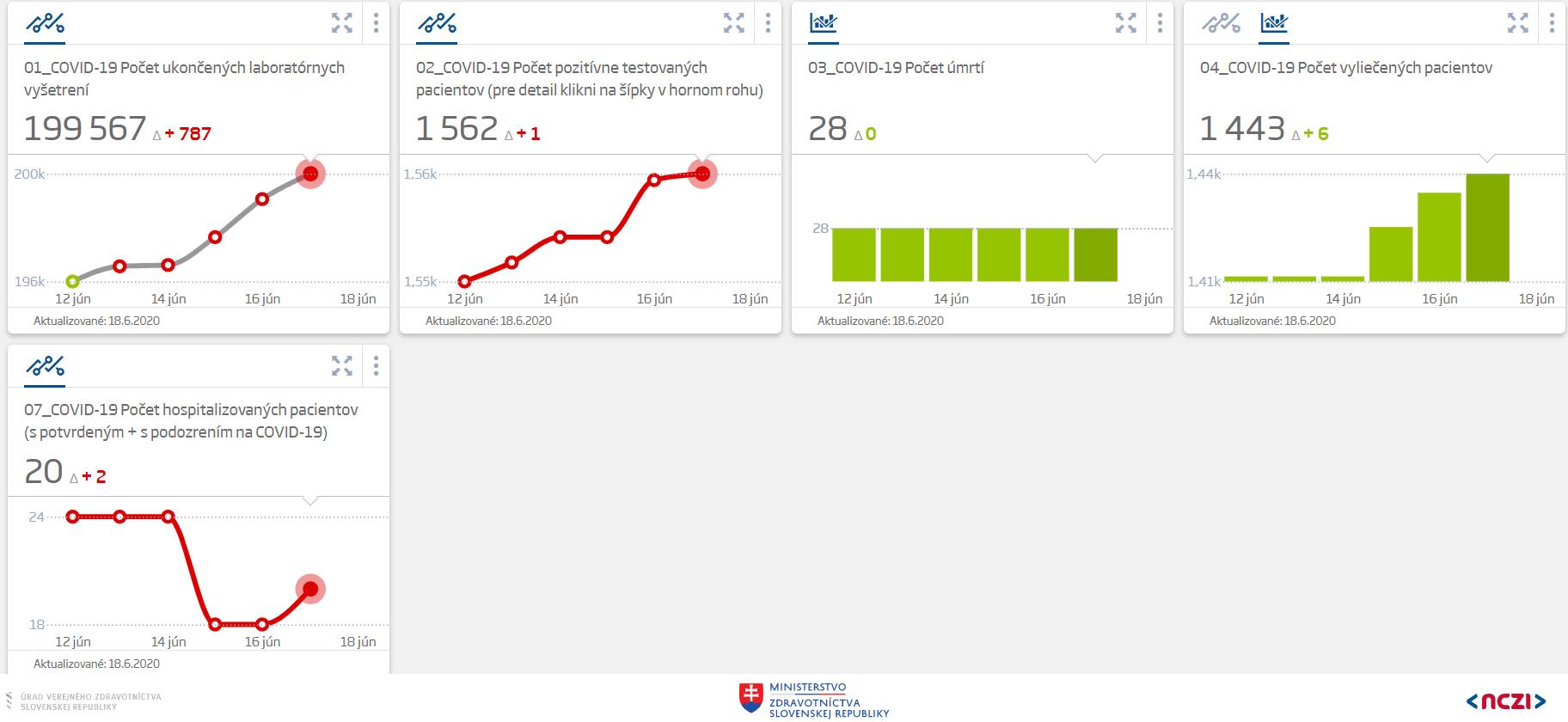
Task: Open options menu for laboratory tests card
Action: [376, 23]
